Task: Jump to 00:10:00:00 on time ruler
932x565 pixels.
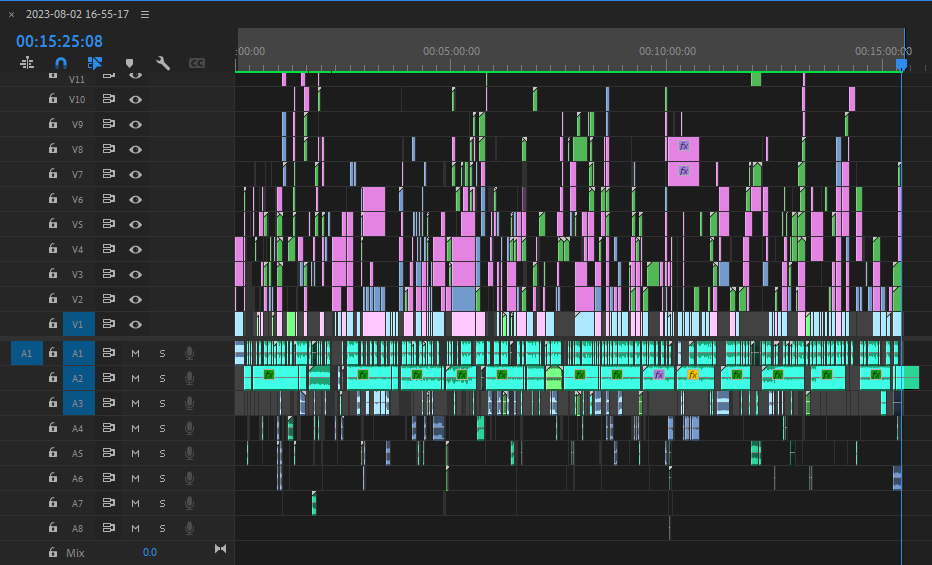Action: (x=667, y=51)
